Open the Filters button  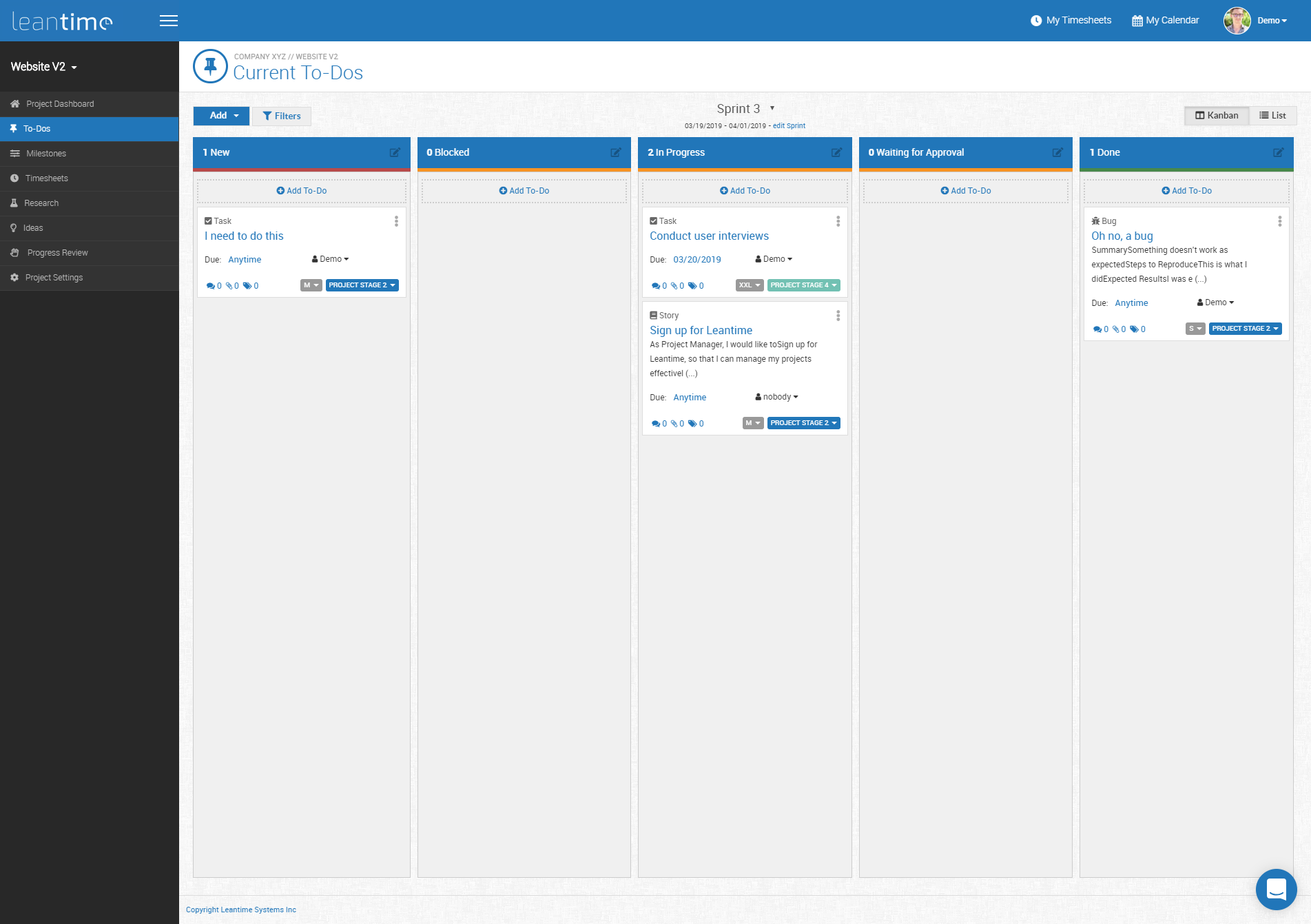[x=282, y=116]
